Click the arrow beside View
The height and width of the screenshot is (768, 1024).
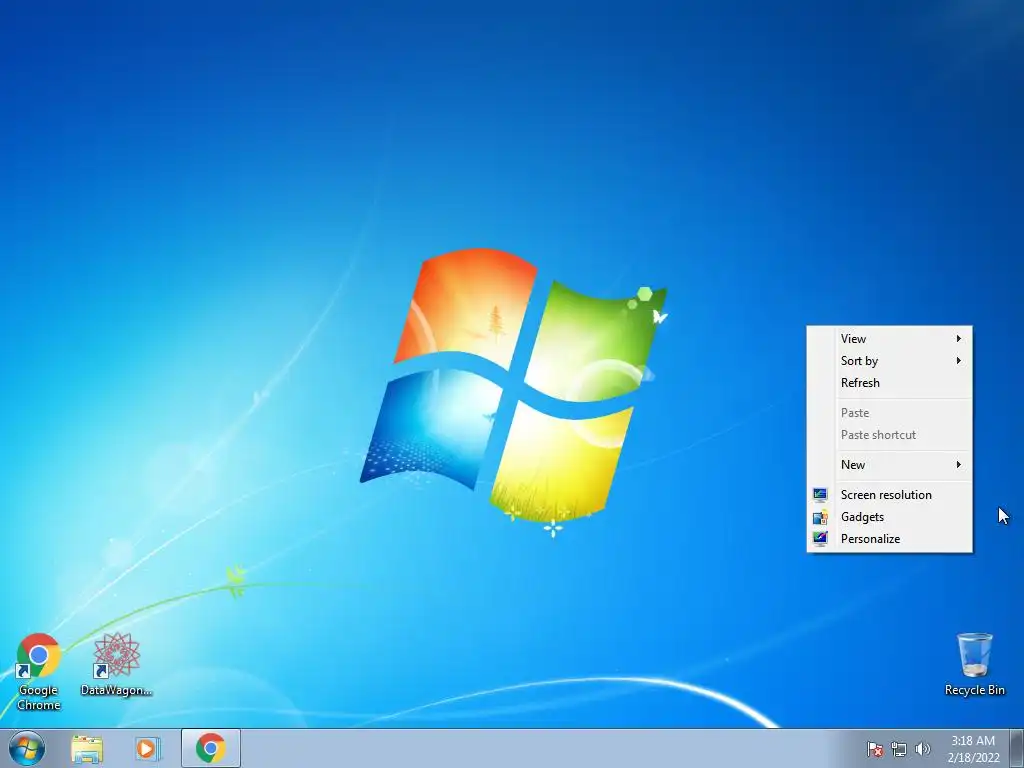[959, 338]
